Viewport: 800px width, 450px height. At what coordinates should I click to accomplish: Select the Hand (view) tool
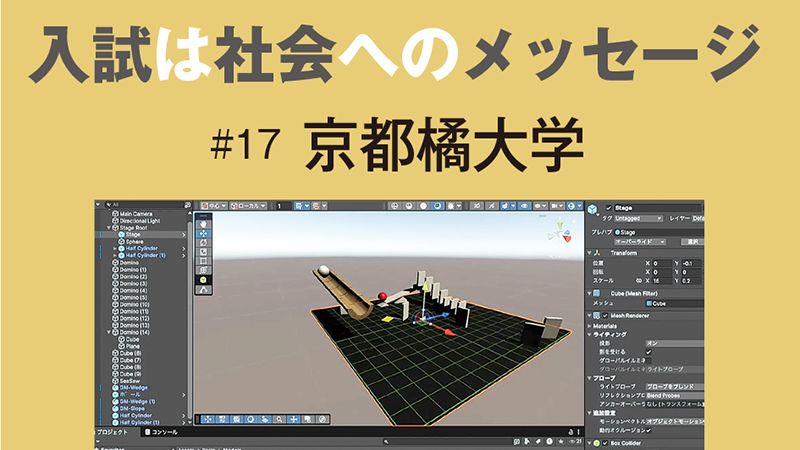point(204,224)
